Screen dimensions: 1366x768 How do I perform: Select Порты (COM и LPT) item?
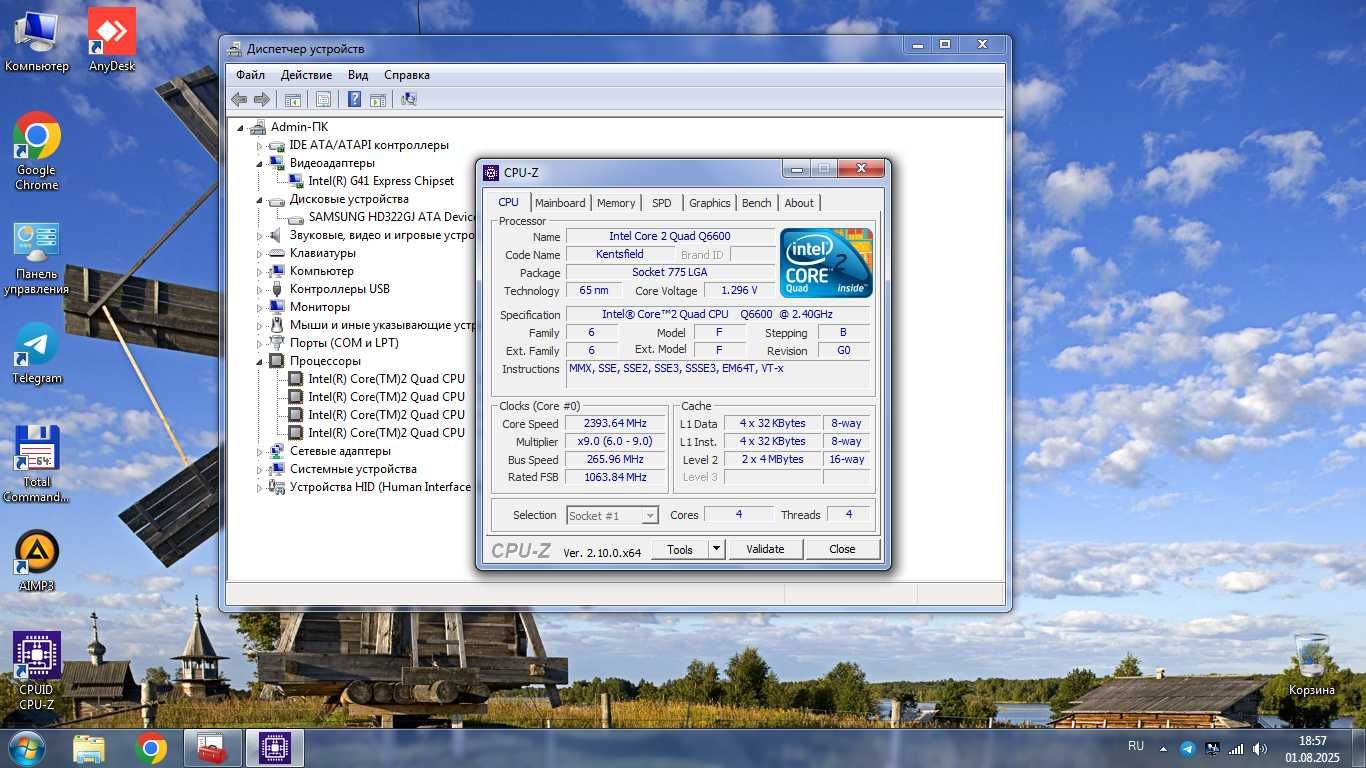[344, 343]
